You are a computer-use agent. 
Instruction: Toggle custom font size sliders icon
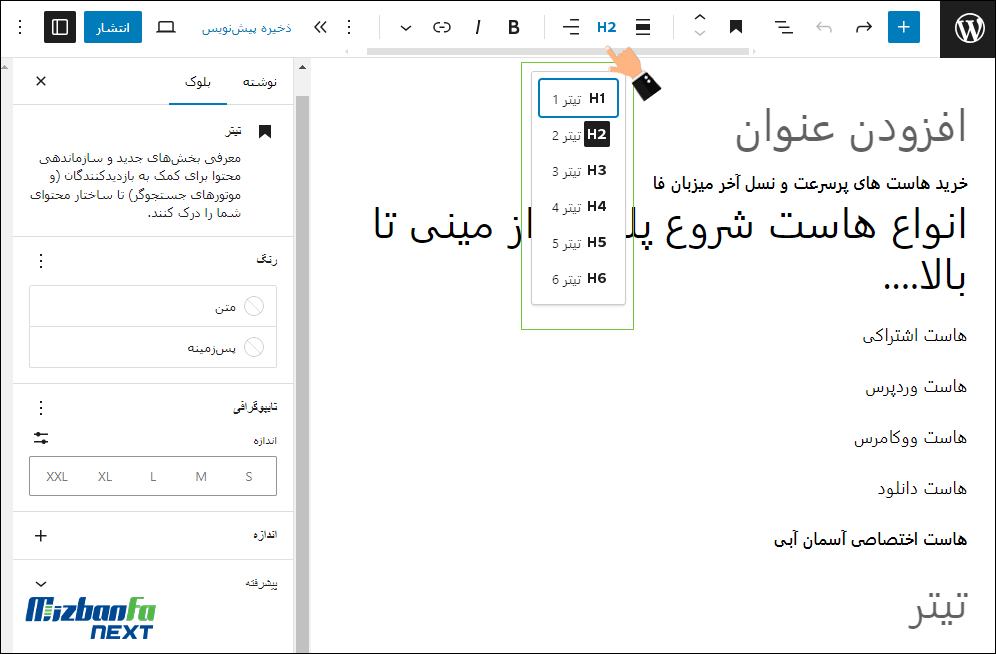(x=41, y=438)
